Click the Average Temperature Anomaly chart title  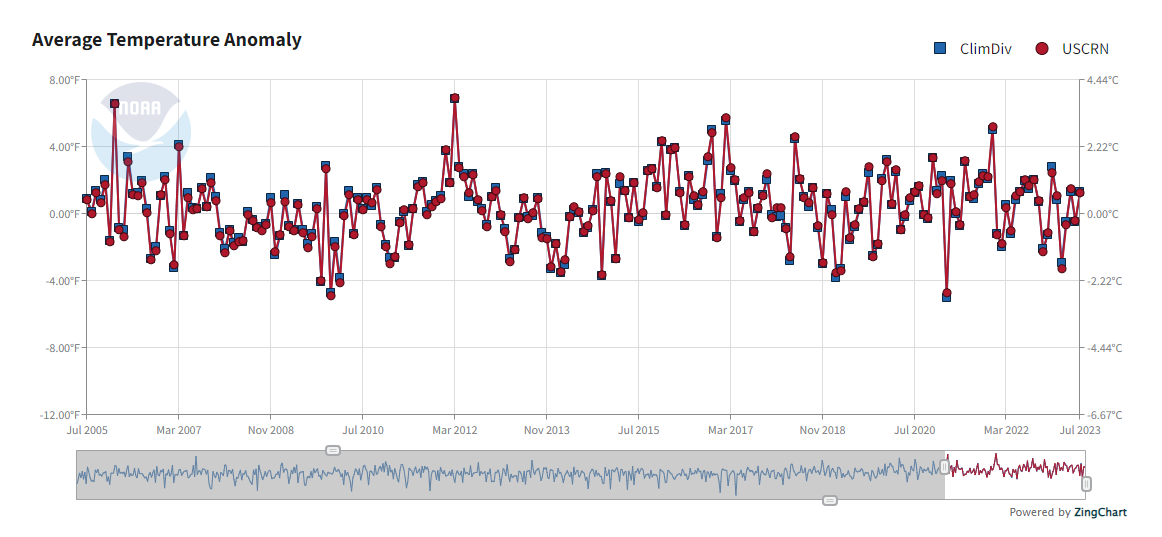click(166, 40)
